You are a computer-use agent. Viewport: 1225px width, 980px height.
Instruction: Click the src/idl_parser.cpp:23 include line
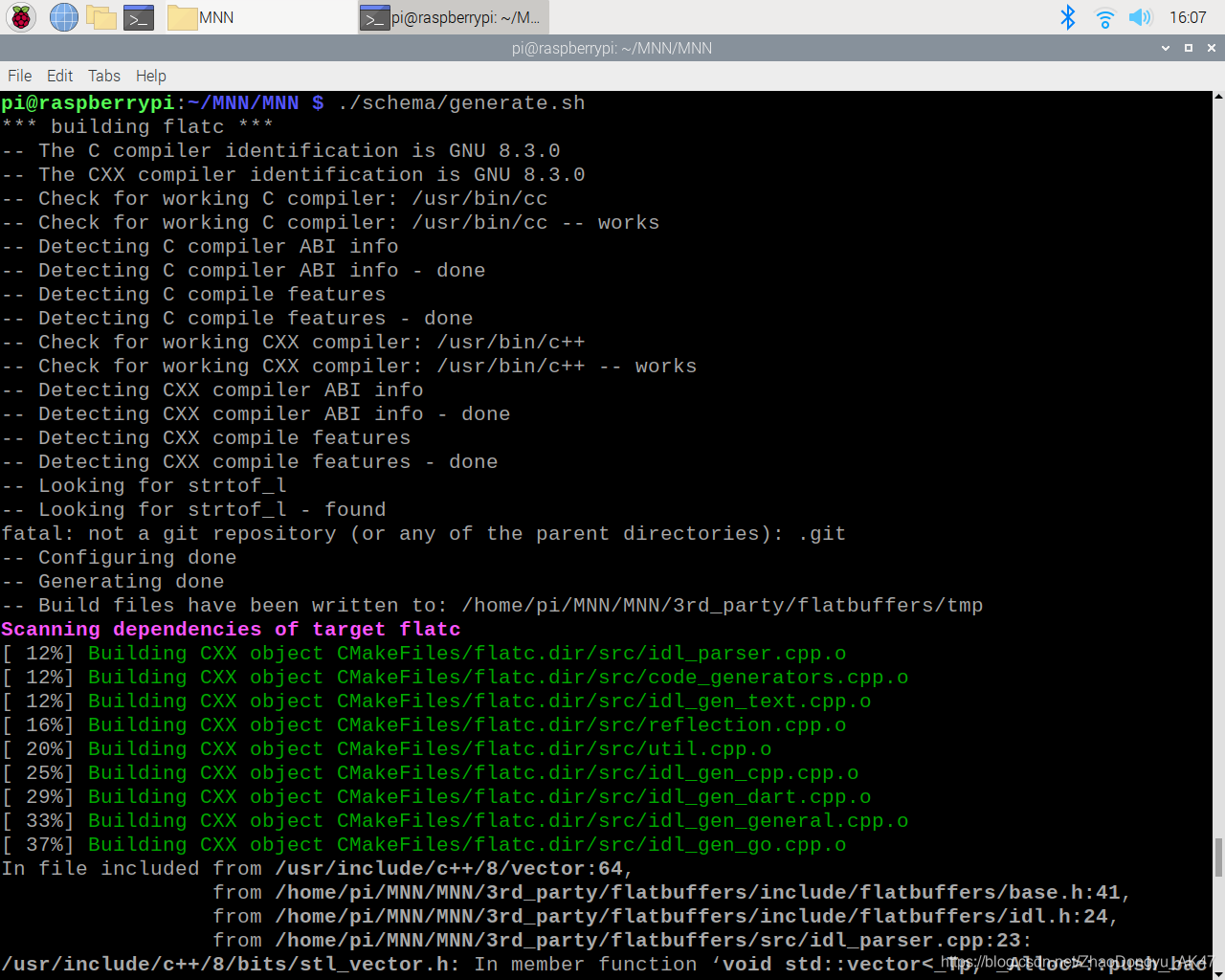pos(623,941)
